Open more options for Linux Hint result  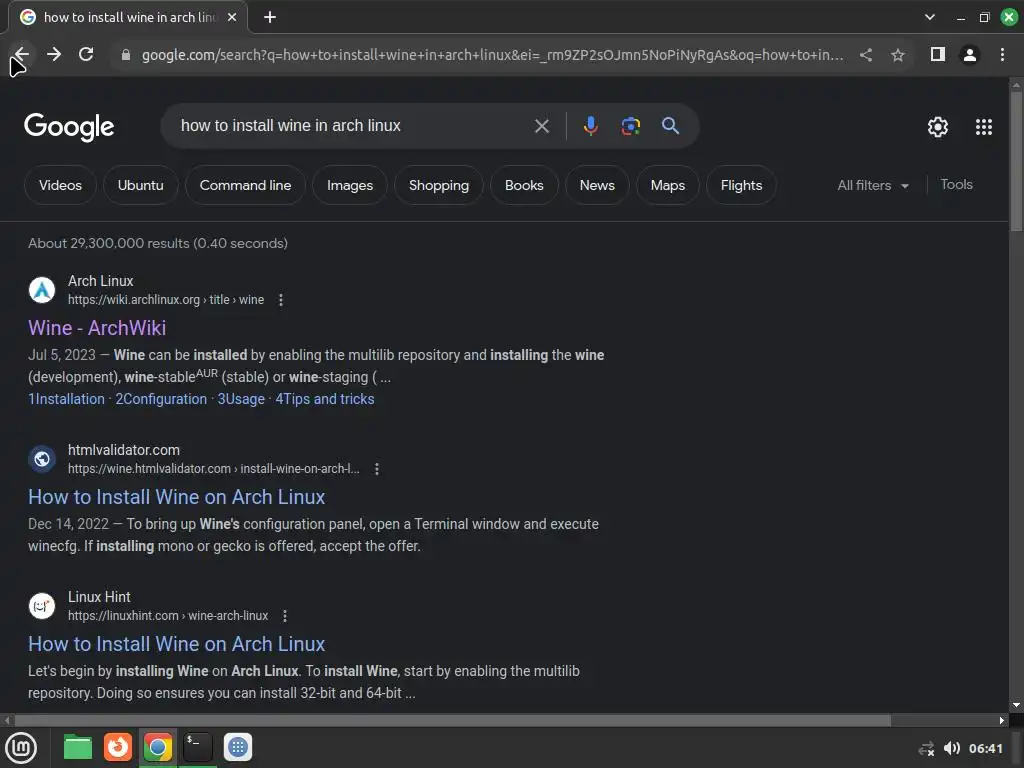(x=285, y=616)
